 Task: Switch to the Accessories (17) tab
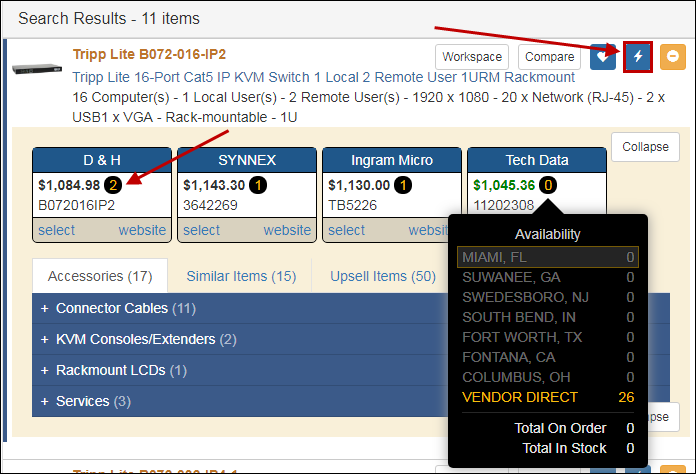coord(100,276)
